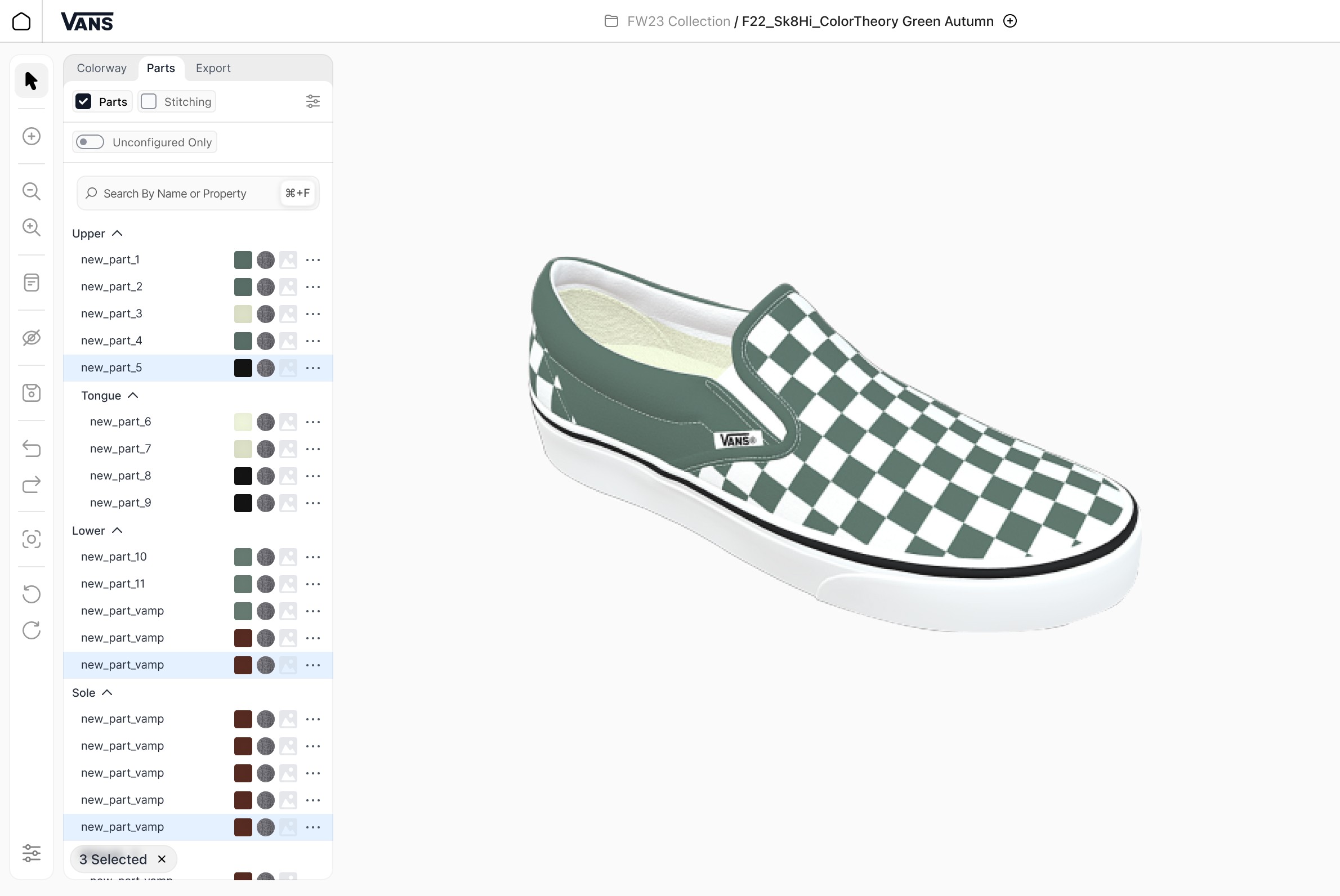Click the pale swatch of new_part_6
This screenshot has height=896, width=1340.
(243, 422)
